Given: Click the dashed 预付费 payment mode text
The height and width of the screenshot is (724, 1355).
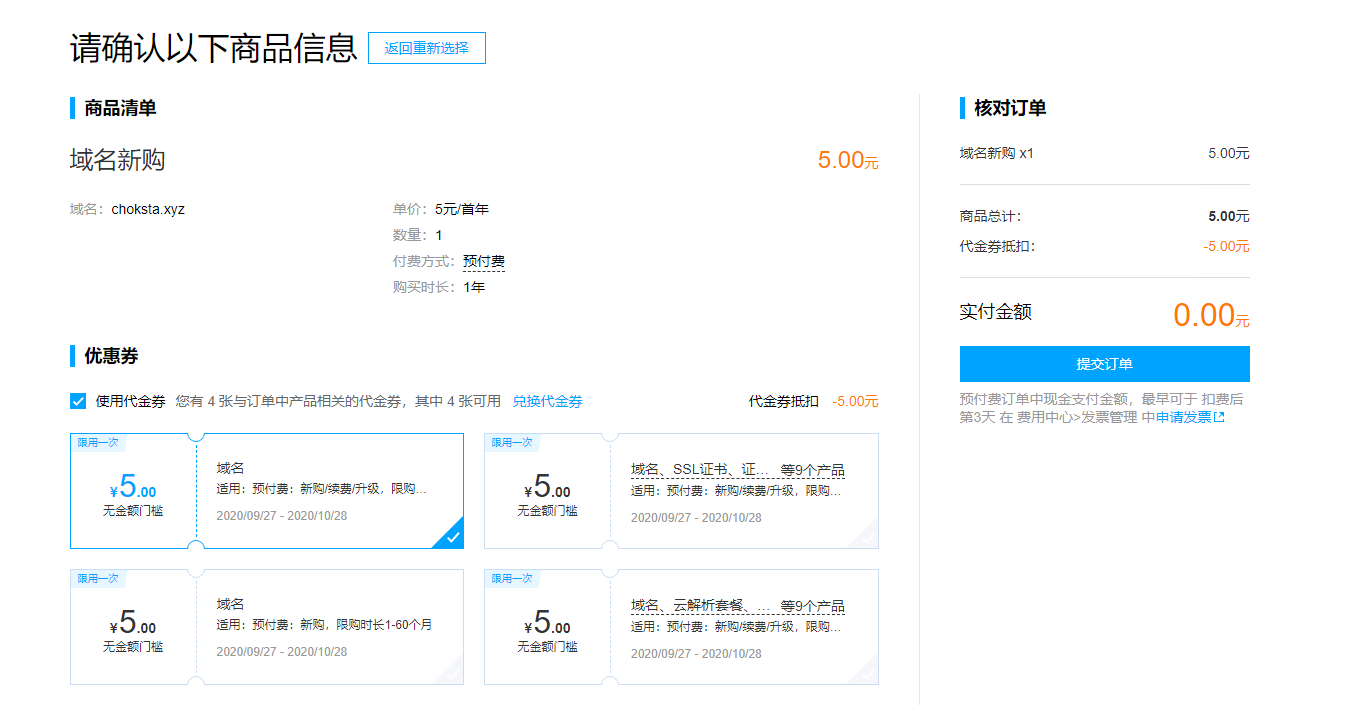Looking at the screenshot, I should [x=485, y=260].
